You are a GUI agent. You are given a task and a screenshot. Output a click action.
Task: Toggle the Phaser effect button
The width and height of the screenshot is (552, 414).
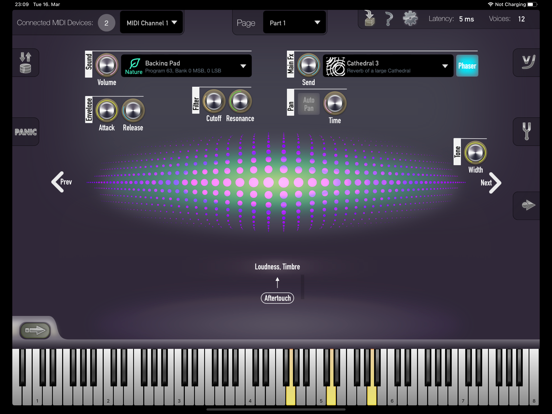coord(467,66)
